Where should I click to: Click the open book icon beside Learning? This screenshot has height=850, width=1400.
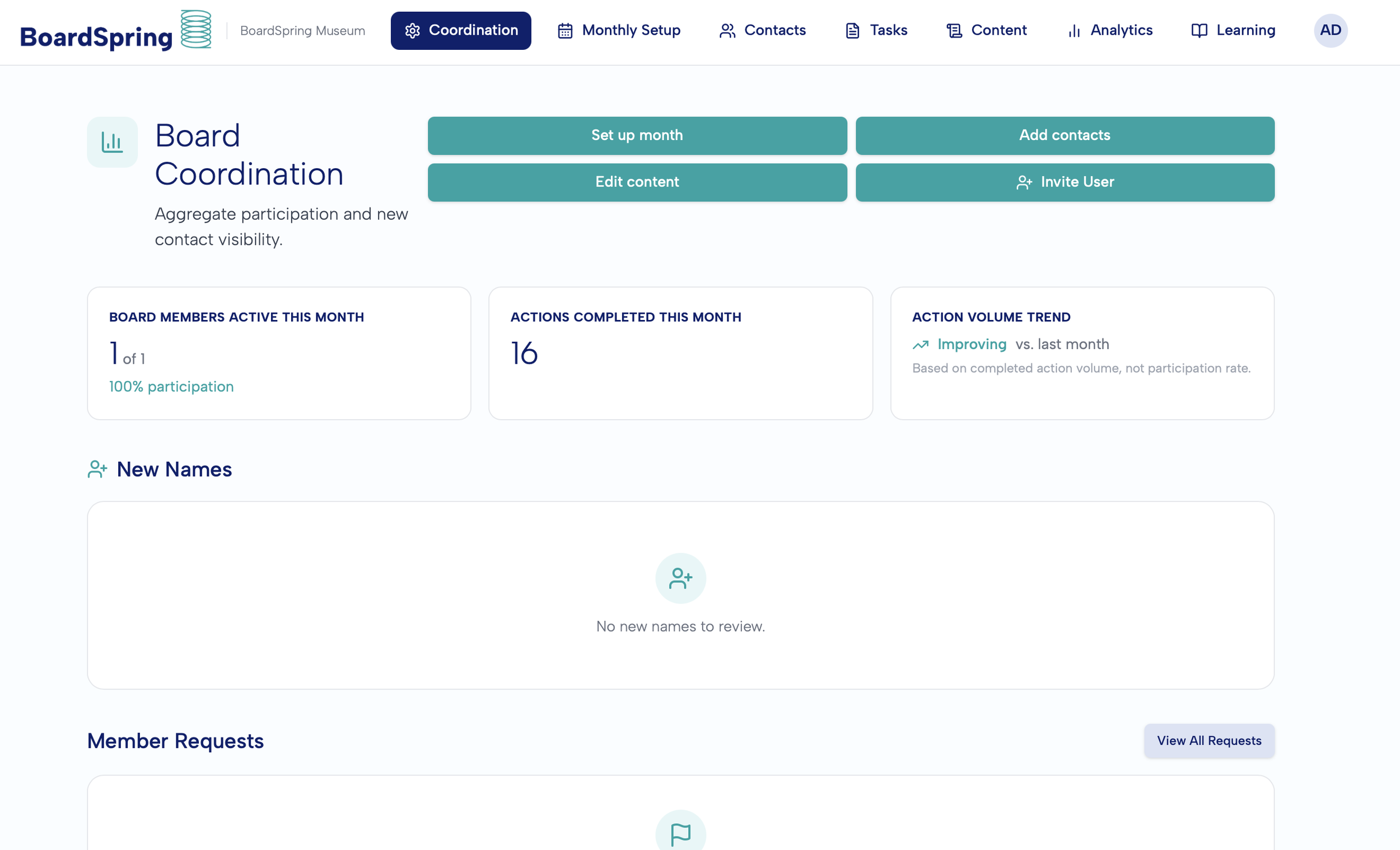pos(1199,31)
